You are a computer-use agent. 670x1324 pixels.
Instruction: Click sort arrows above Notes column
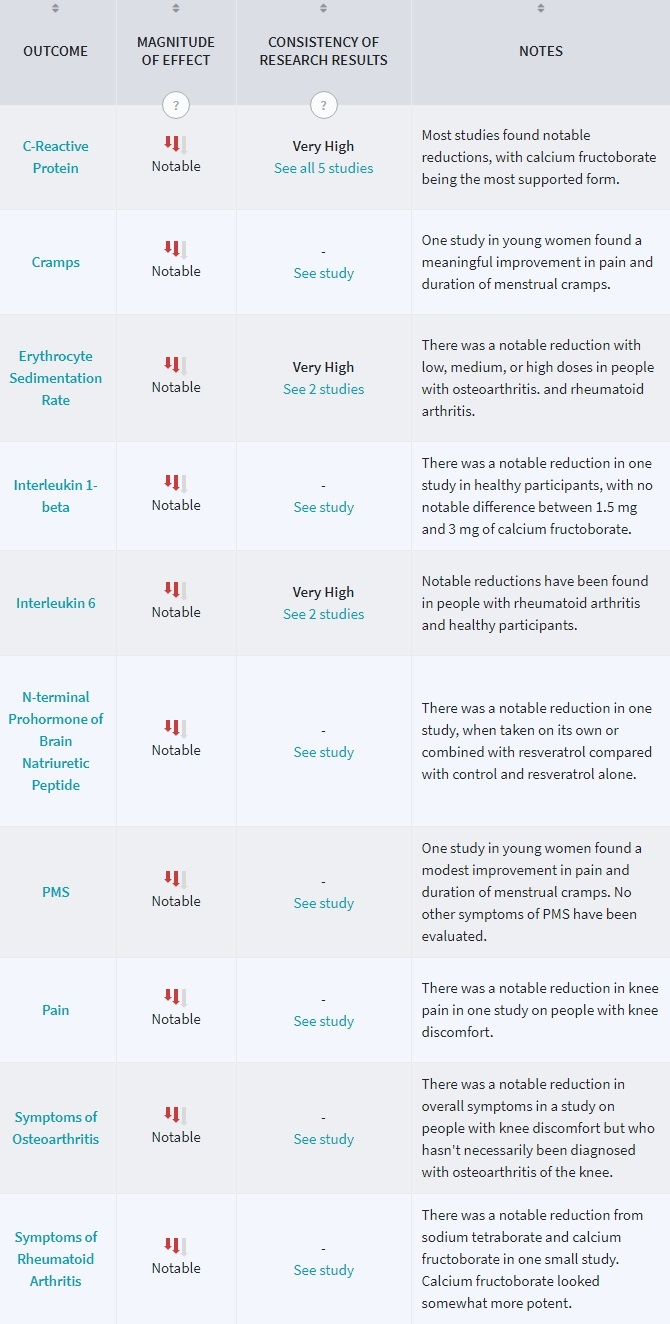tap(541, 8)
